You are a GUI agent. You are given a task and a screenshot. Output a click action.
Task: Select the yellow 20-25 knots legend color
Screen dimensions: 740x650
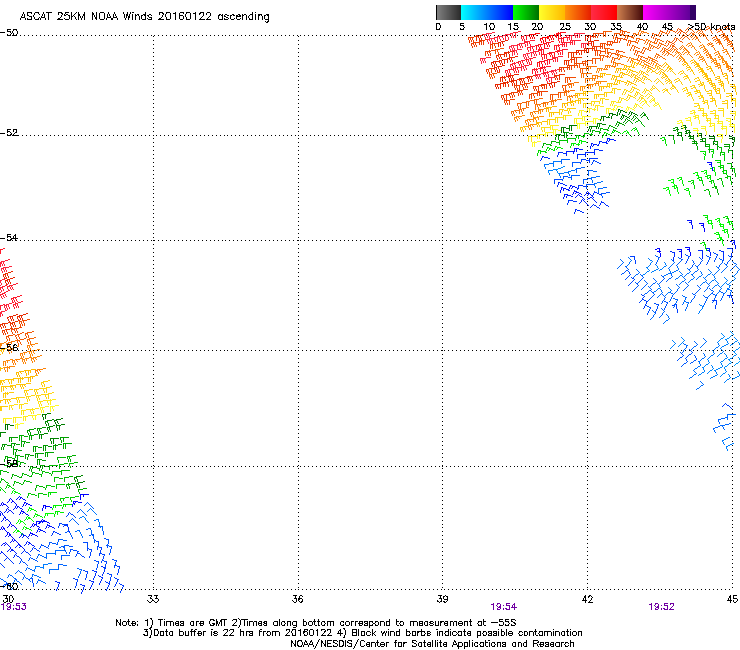point(552,12)
